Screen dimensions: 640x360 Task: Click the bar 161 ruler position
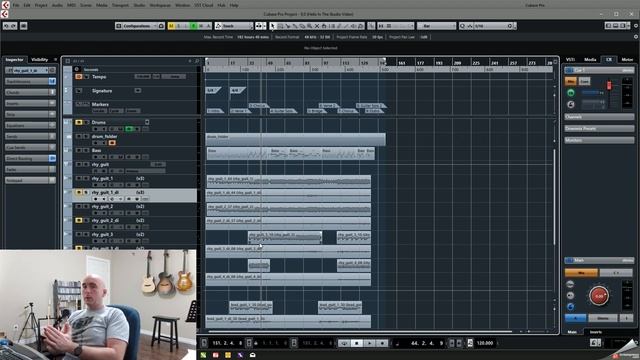[402, 63]
